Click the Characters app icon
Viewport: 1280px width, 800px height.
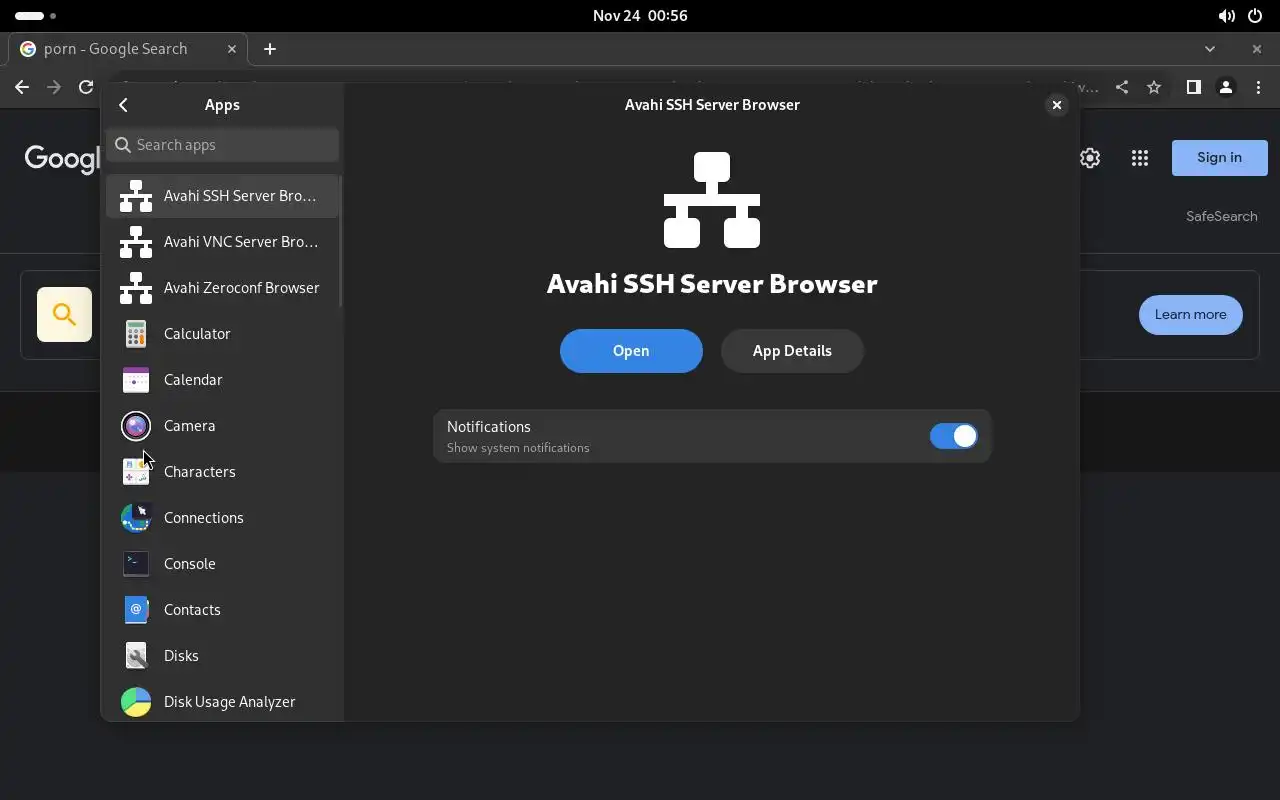click(136, 472)
